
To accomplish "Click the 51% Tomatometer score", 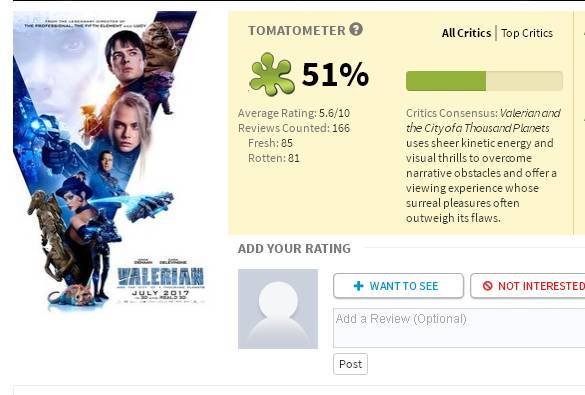I will pos(335,75).
